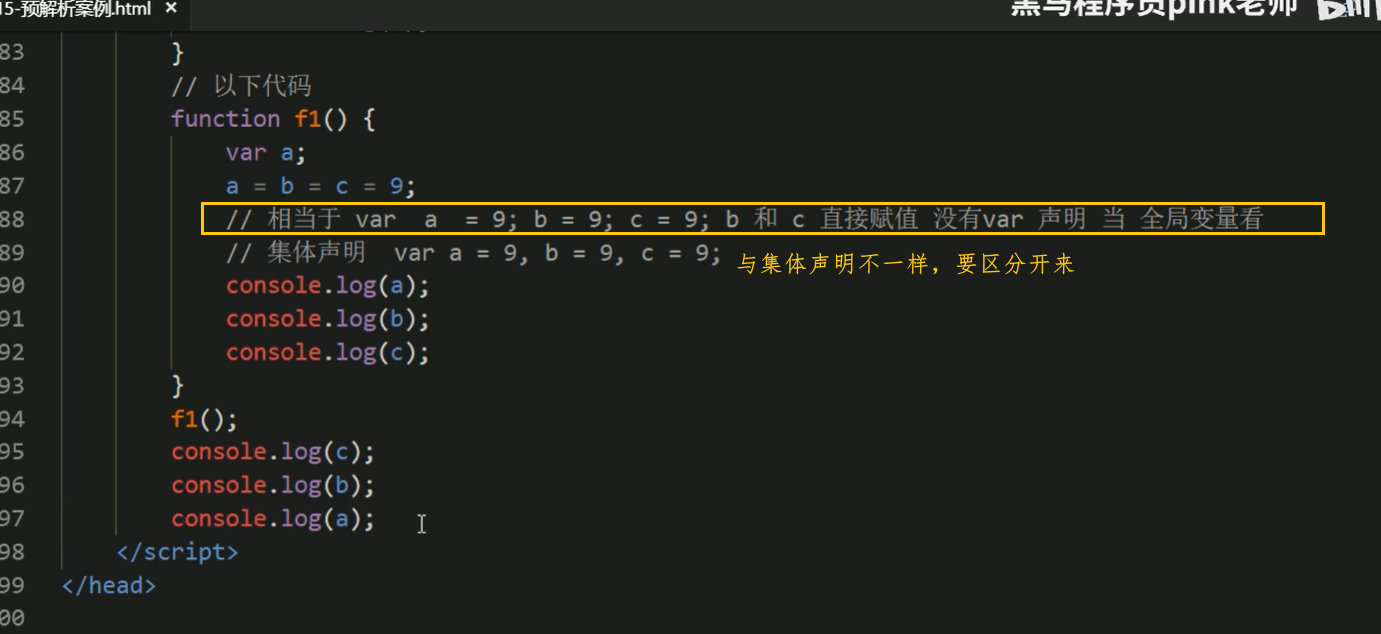Click console.log(b) inside function f1
This screenshot has height=634, width=1381.
click(x=327, y=319)
